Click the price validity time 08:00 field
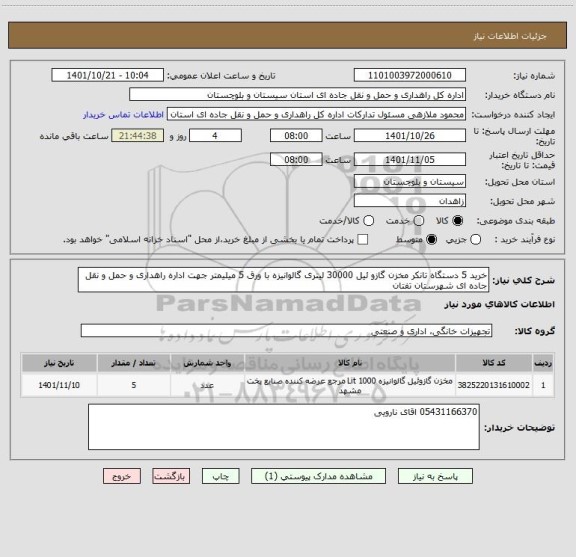Image resolution: width=576 pixels, height=557 pixels. (296, 159)
